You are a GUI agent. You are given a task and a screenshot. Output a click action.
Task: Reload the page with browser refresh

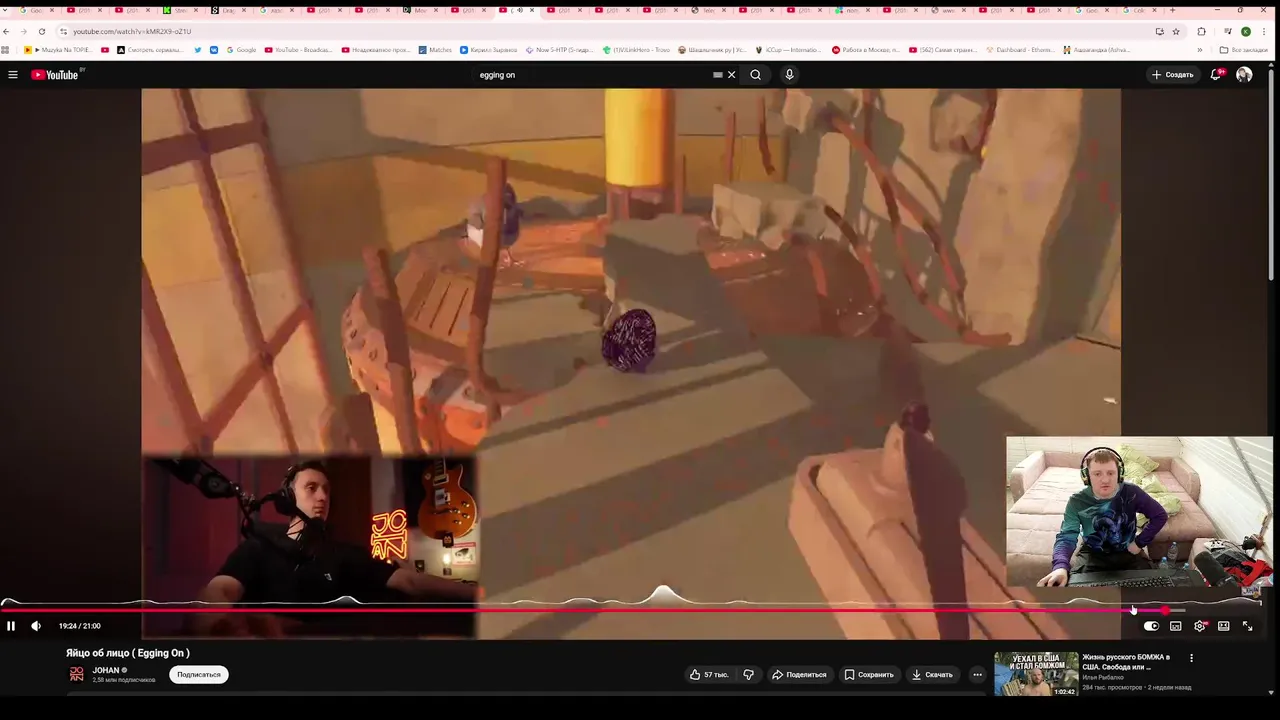[x=42, y=32]
